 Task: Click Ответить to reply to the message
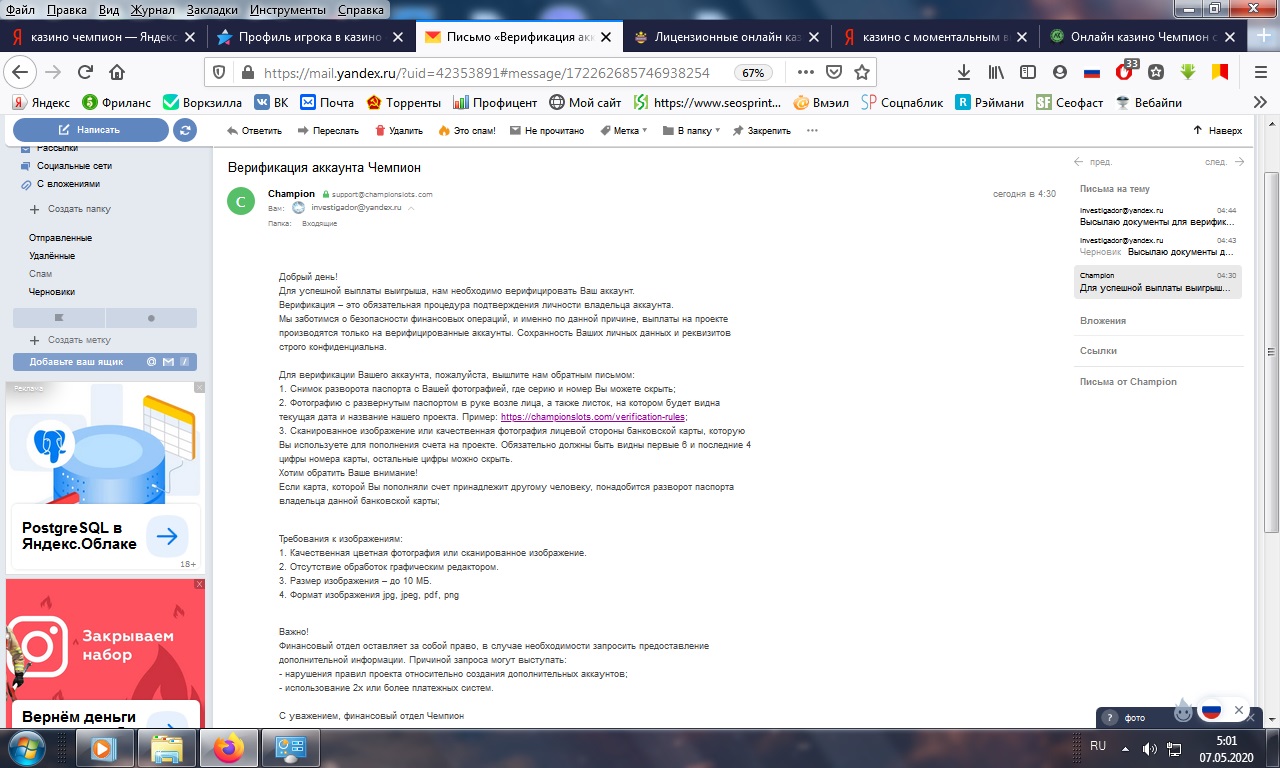click(x=254, y=130)
